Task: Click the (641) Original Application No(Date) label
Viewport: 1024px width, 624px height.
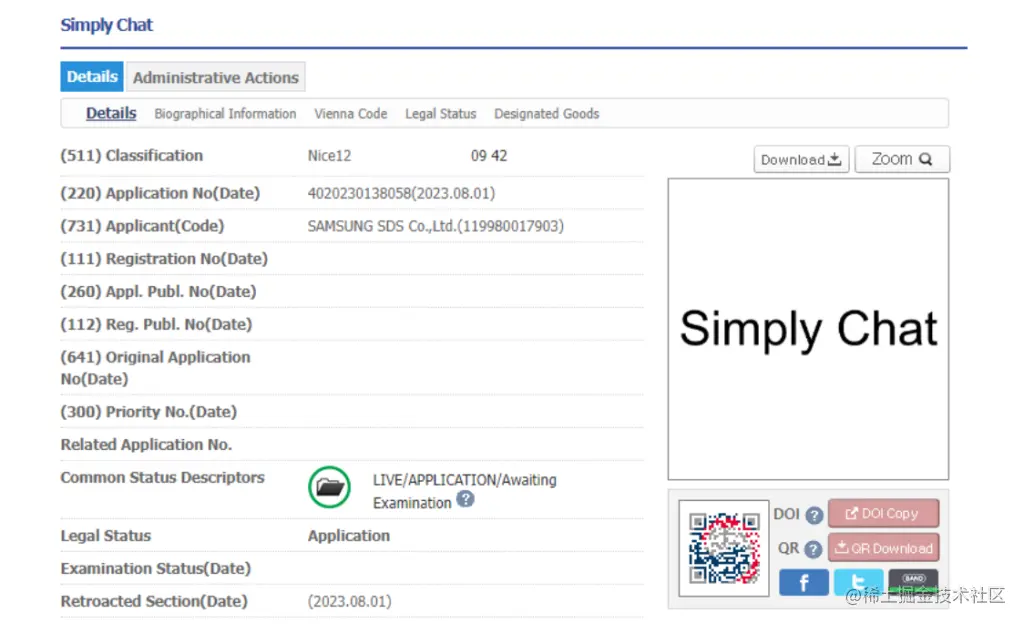Action: [155, 368]
